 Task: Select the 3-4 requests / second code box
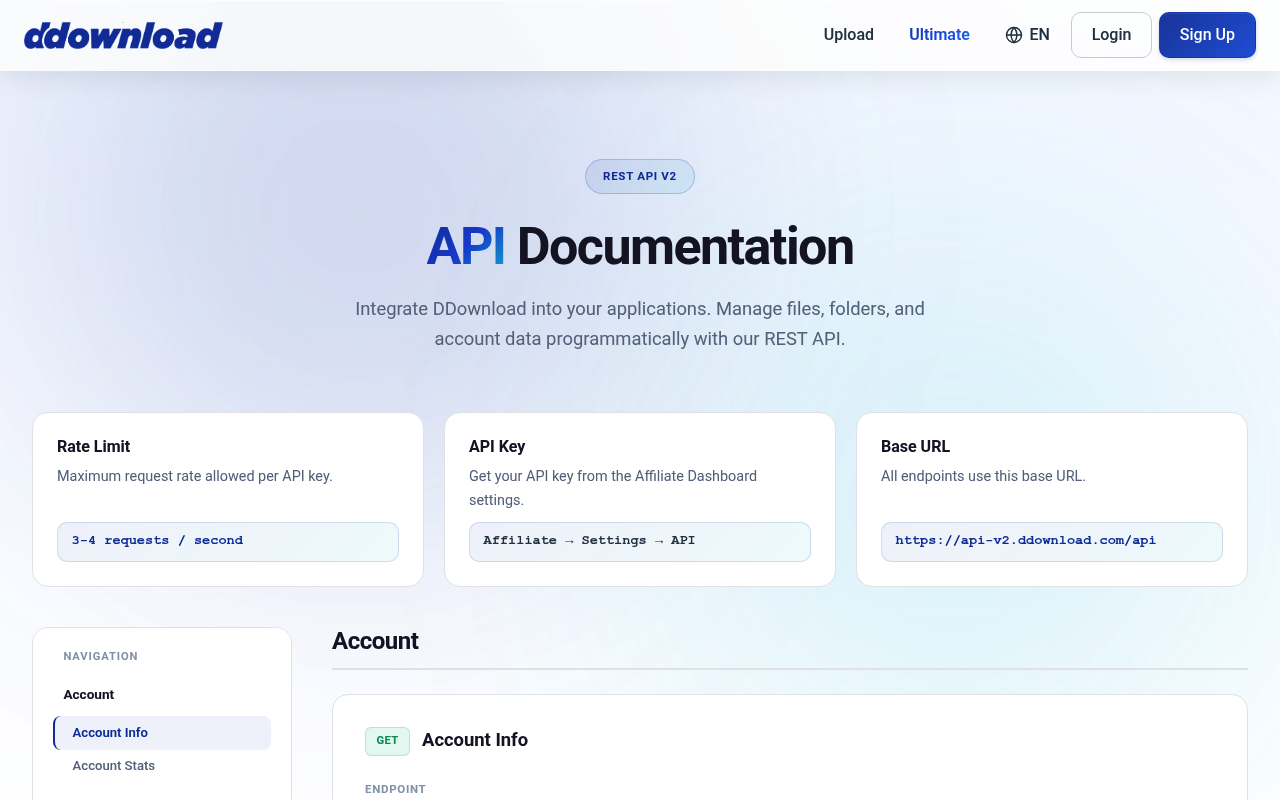pos(228,541)
